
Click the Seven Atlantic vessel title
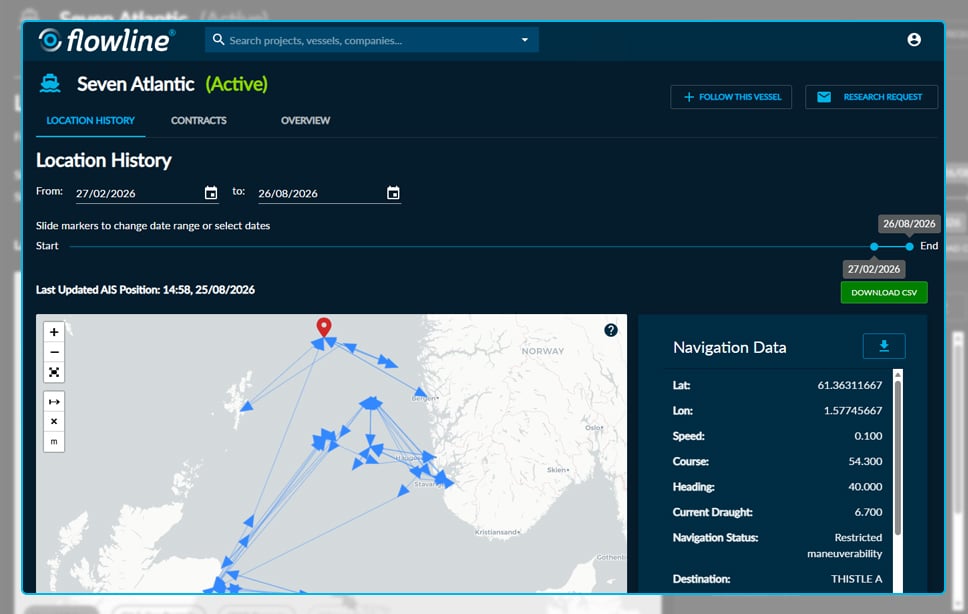[136, 84]
